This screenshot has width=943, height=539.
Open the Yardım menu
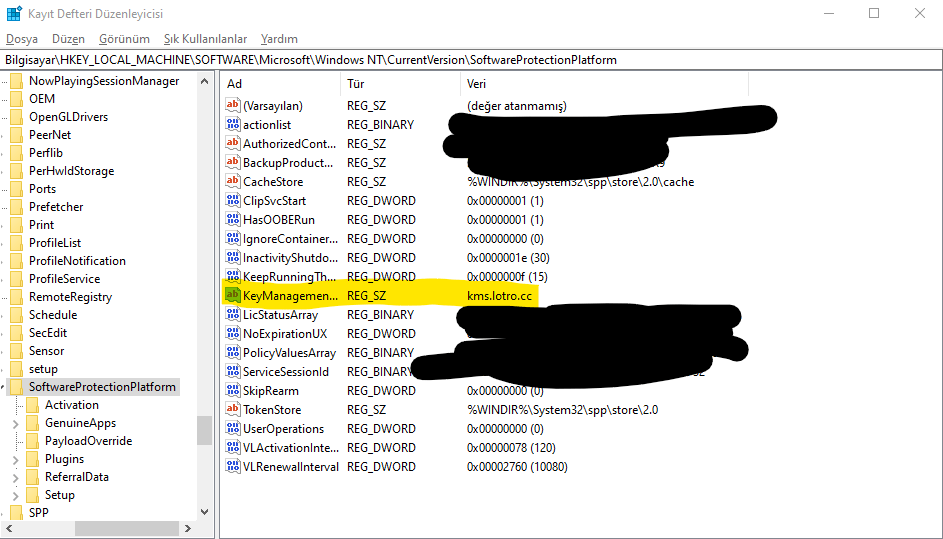[279, 38]
